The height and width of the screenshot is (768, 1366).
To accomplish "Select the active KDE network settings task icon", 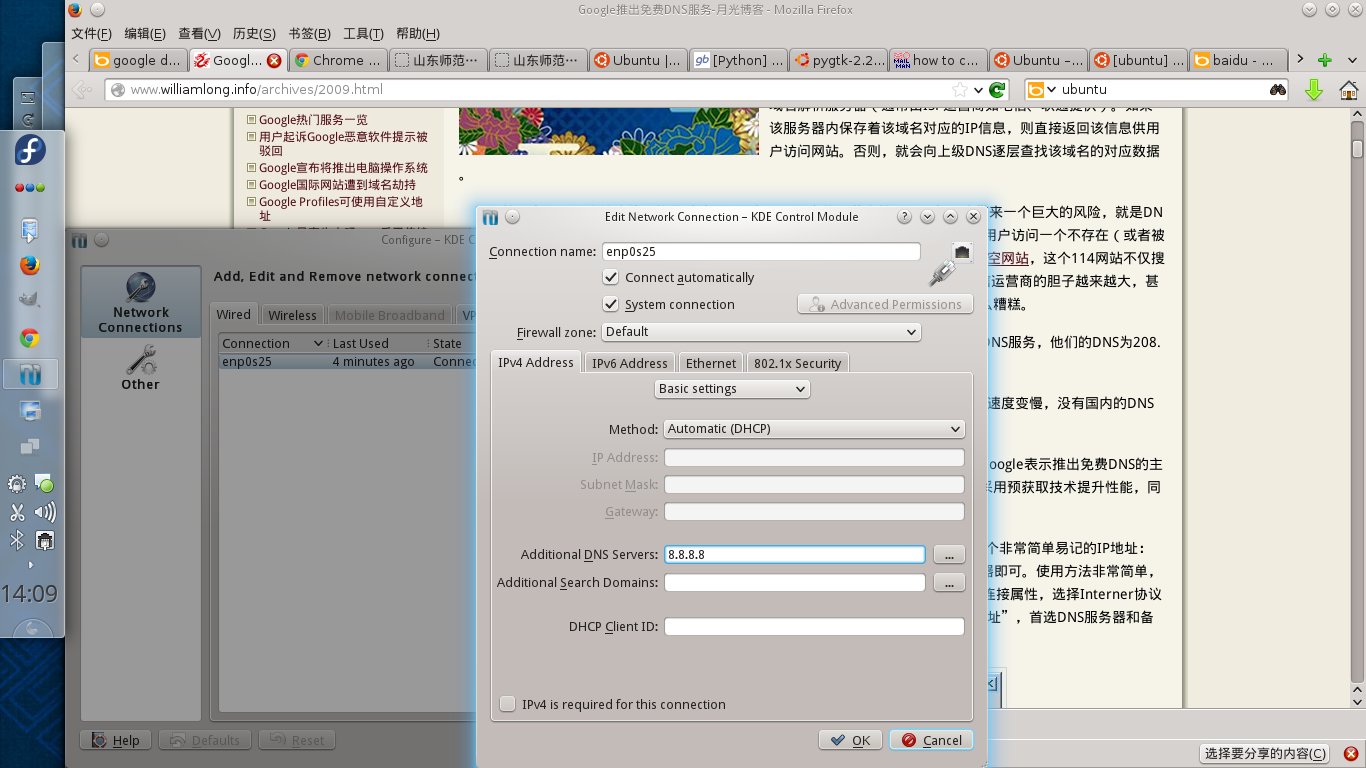I will click(30, 375).
